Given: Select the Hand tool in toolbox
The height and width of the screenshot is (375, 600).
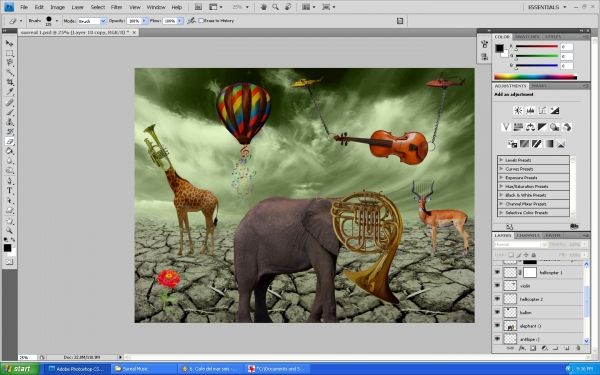Looking at the screenshot, I should [9, 221].
